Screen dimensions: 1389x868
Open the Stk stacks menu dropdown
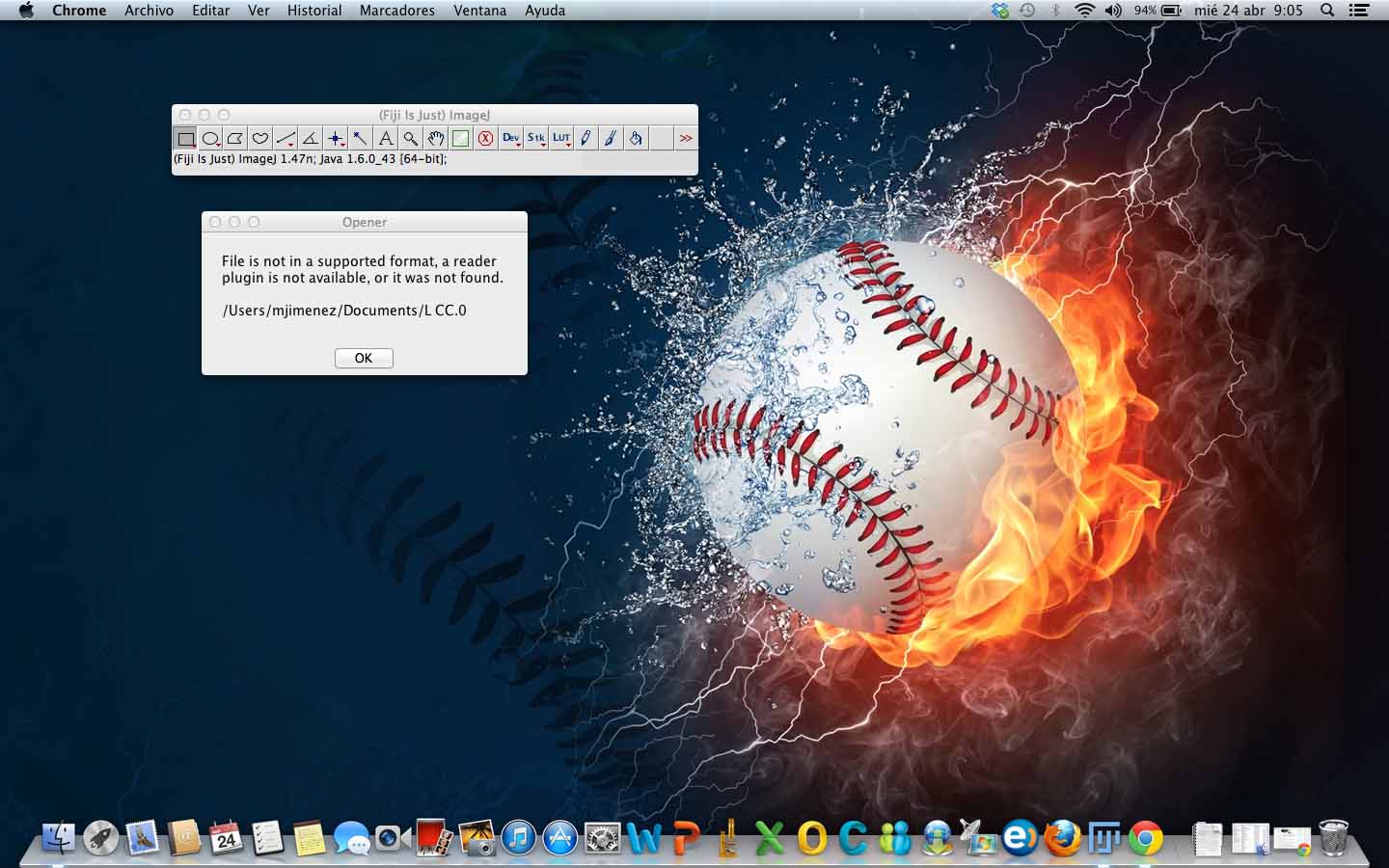[x=536, y=139]
